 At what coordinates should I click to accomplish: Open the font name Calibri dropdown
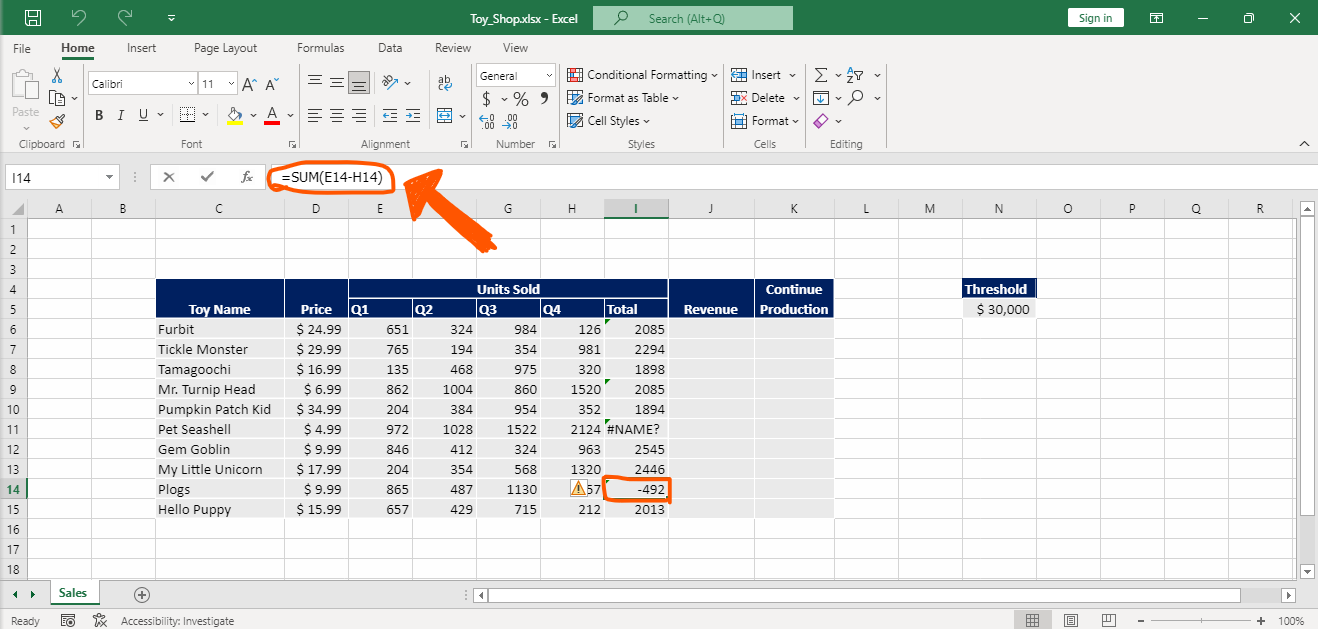(x=191, y=84)
